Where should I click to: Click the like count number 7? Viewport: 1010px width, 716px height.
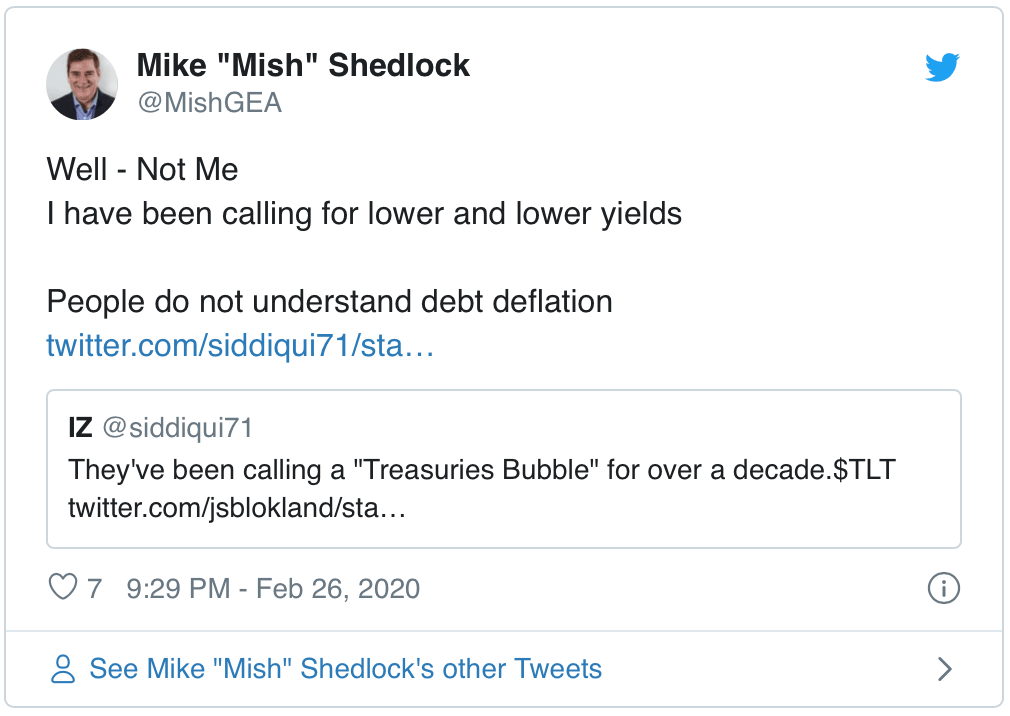(x=94, y=588)
